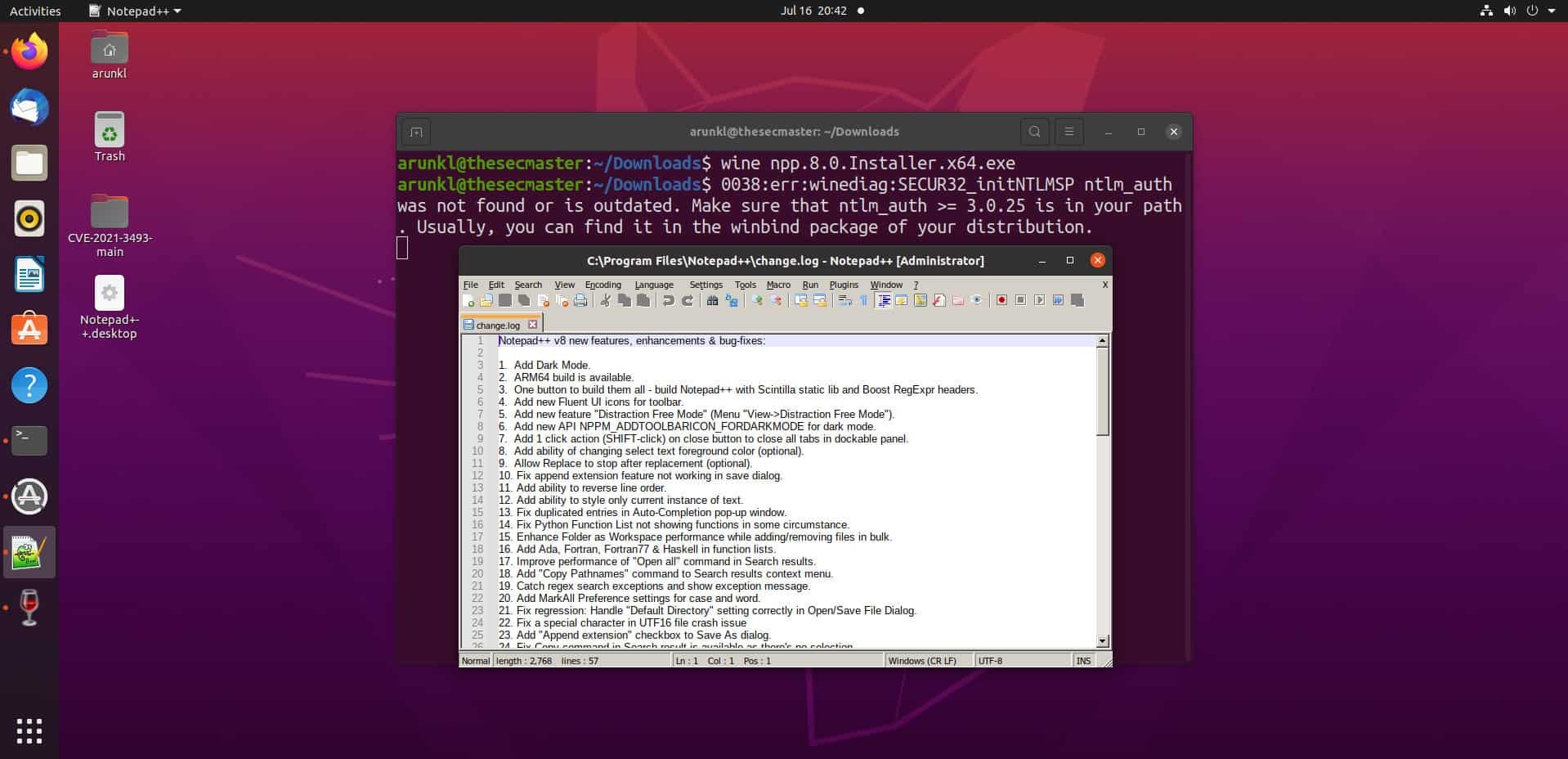Toggle Word Wrap in the toolbar
Viewport: 1568px width, 759px height.
point(845,301)
